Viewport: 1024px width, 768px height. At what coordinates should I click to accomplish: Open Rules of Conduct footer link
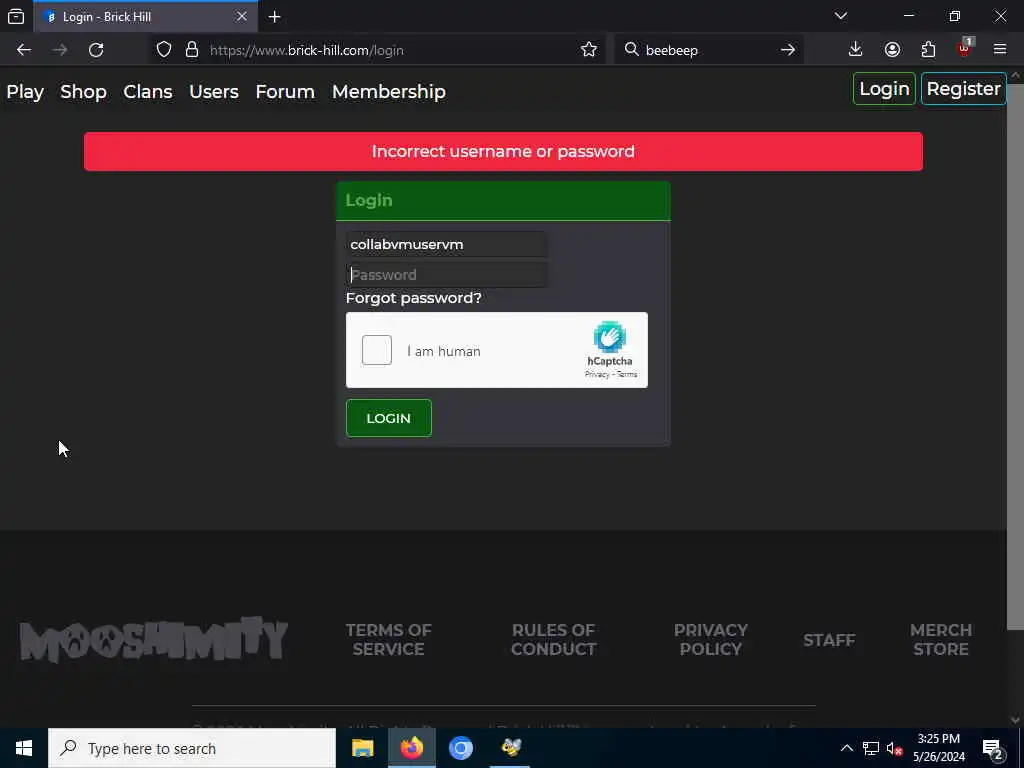coord(553,639)
